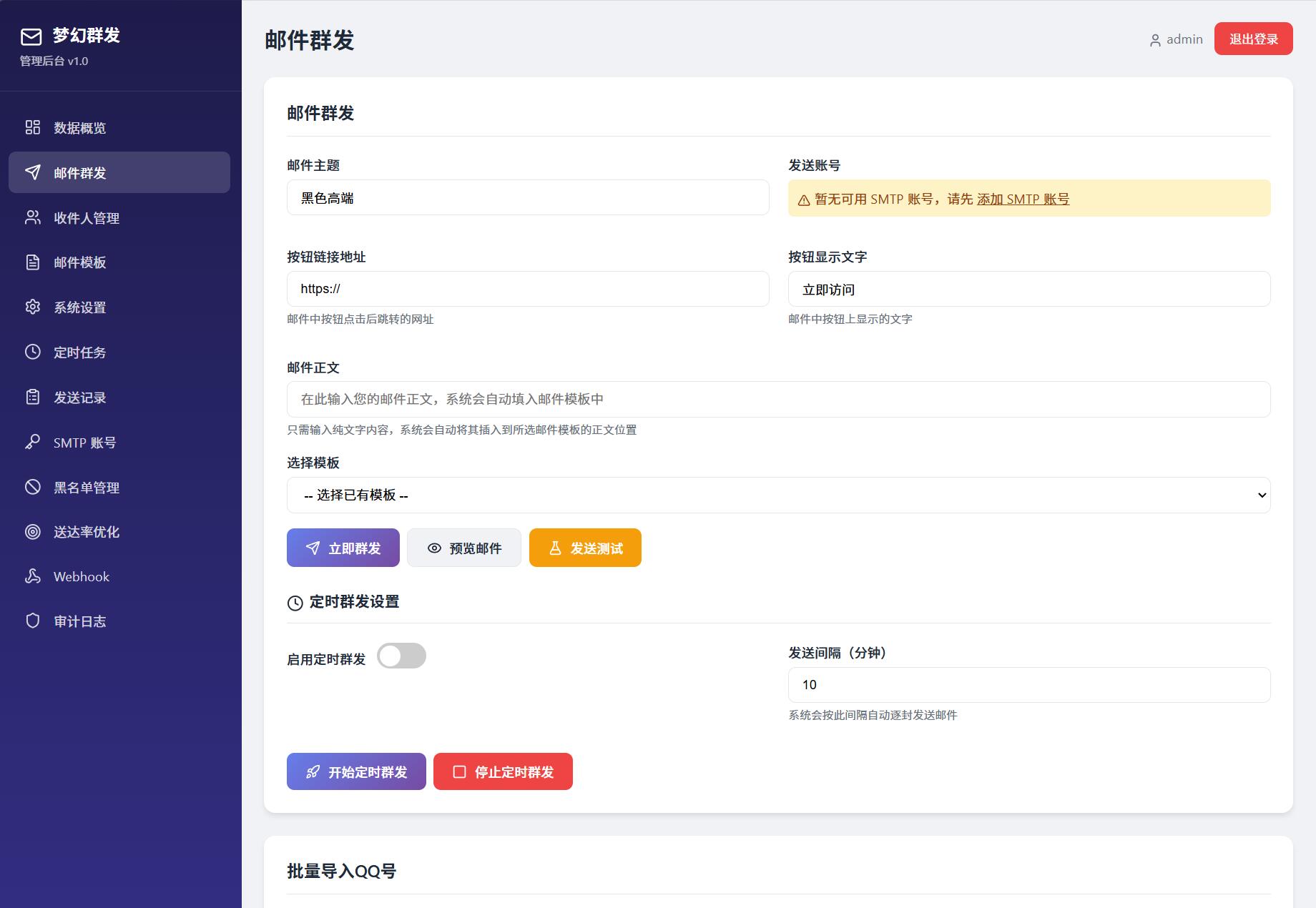Open 数据概览 in the sidebar menu
Screen dimensions: 1316x908
click(x=119, y=127)
